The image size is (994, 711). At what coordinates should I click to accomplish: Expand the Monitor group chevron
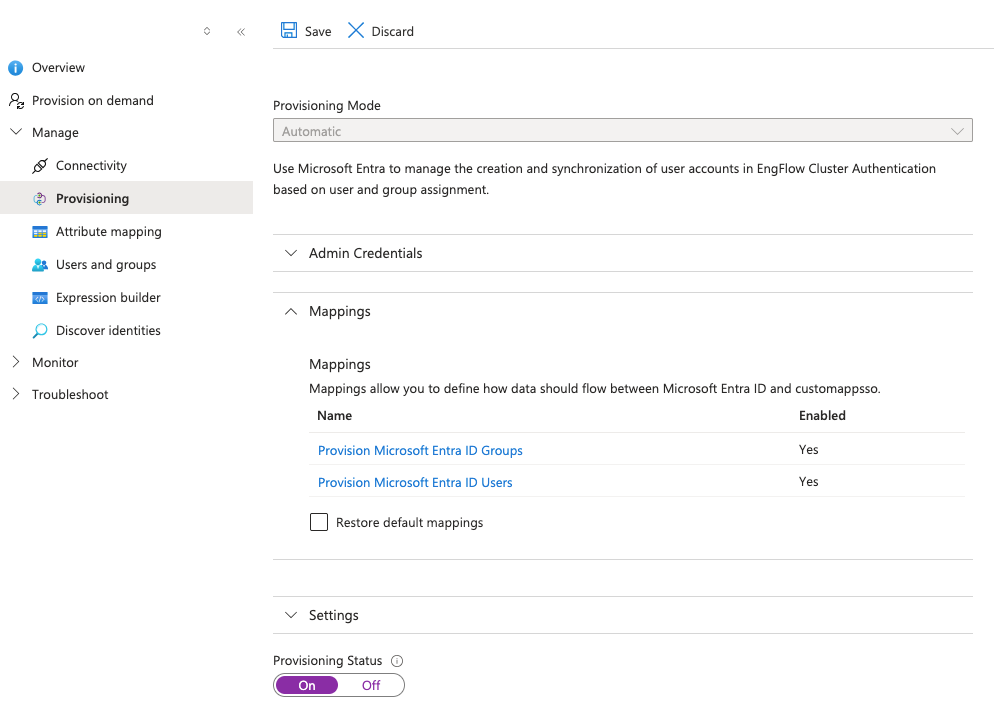coord(16,362)
